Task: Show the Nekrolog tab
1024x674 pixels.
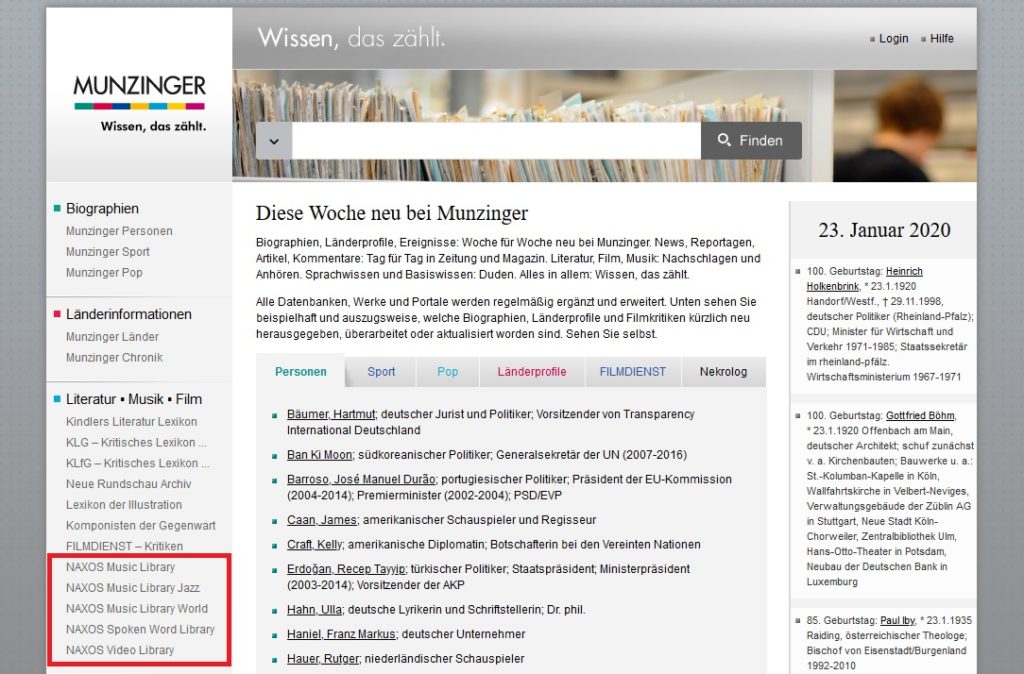Action: (723, 372)
